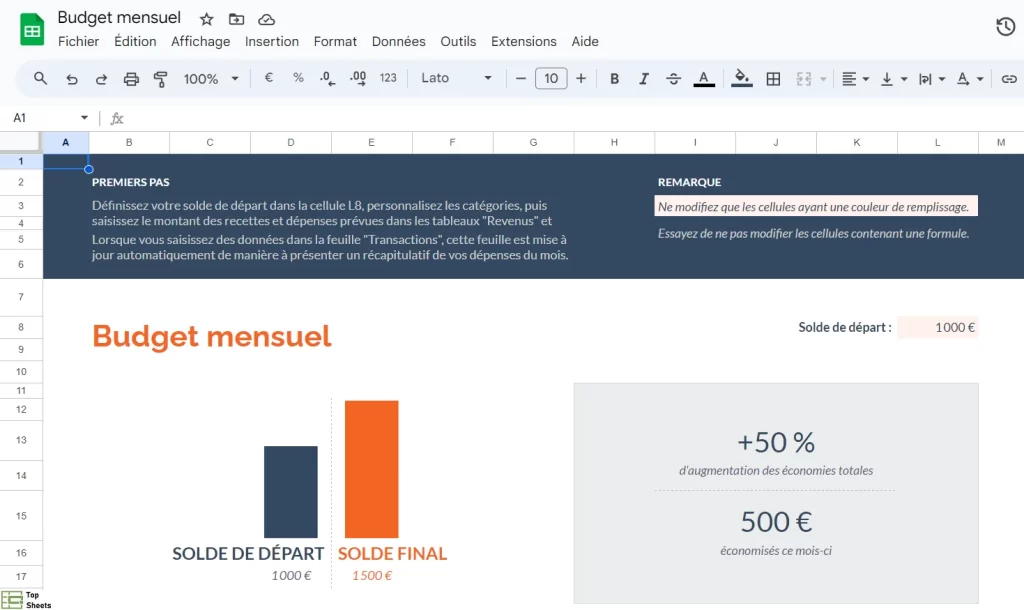Select column L header
Screen dimensions: 1024x610
click(x=937, y=142)
